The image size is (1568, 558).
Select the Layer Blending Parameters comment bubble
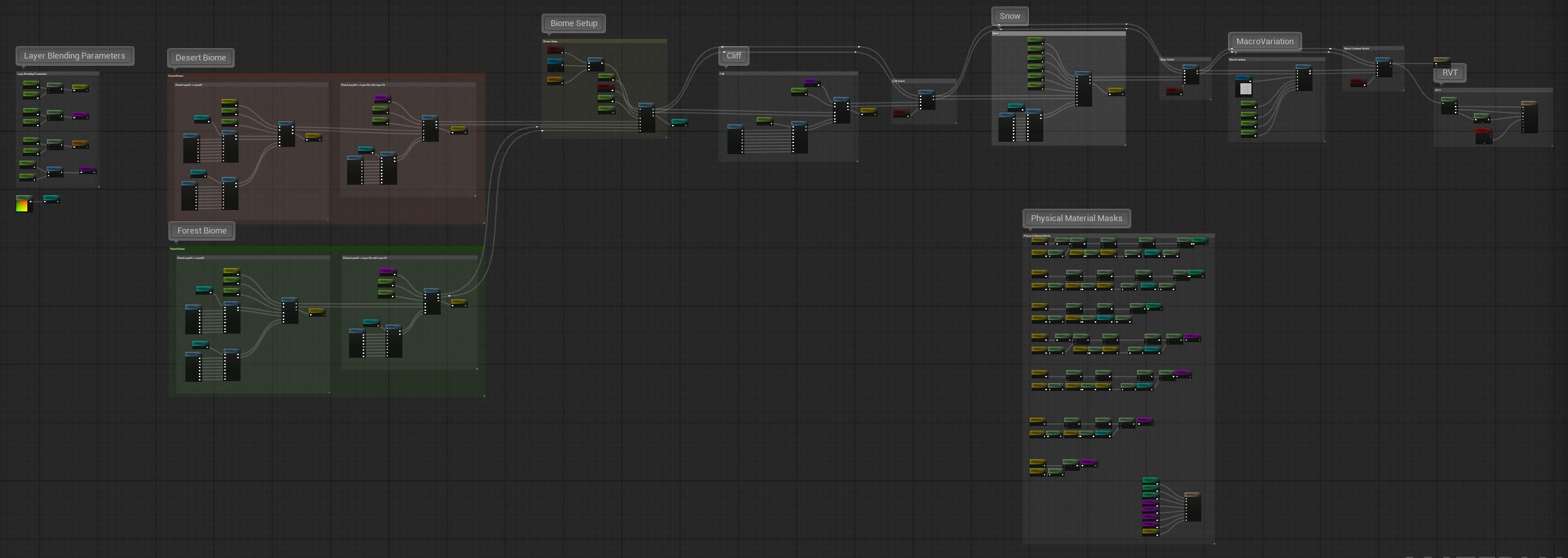[74, 56]
